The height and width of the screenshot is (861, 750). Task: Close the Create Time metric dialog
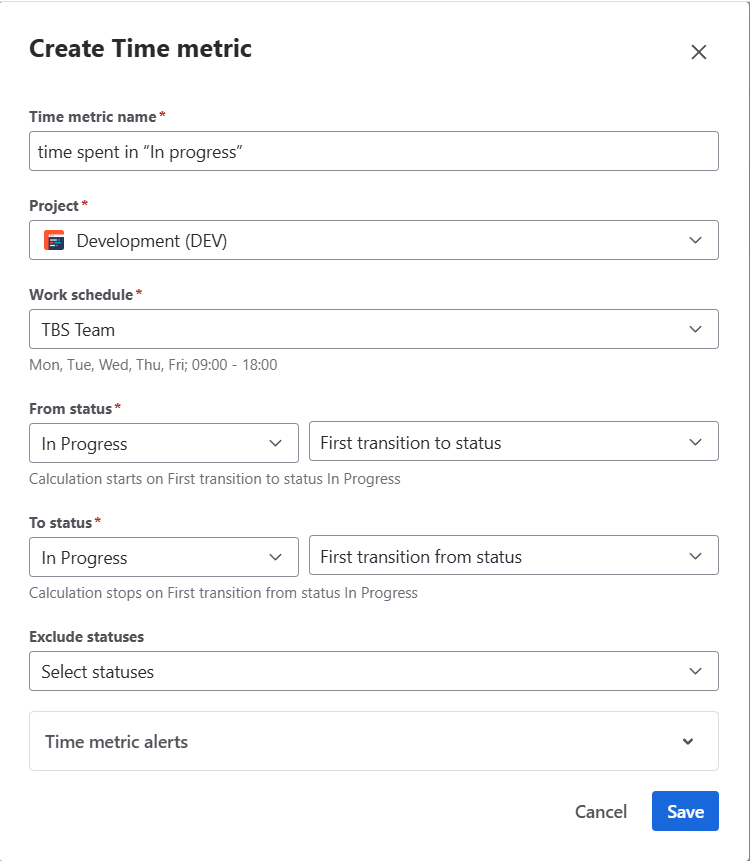(699, 52)
